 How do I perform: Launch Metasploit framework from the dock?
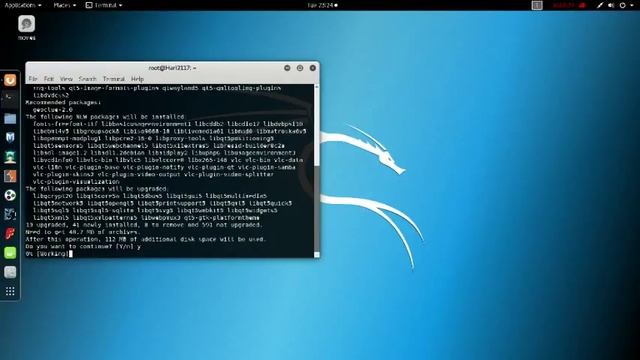10,138
